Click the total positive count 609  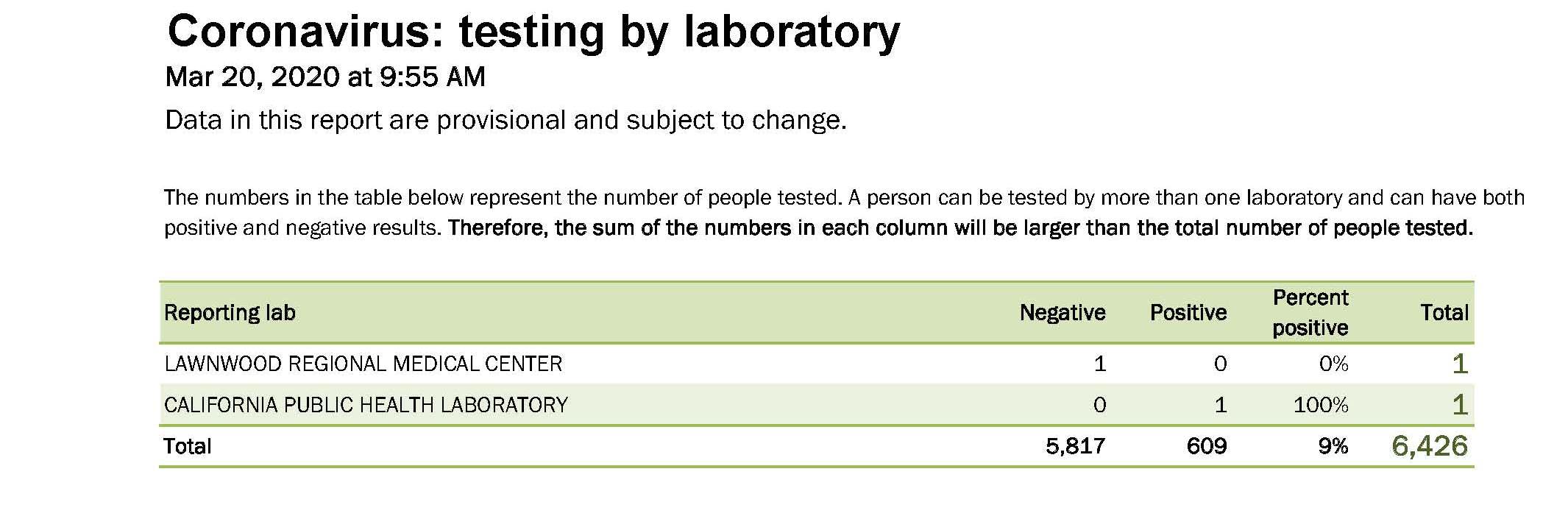(1207, 446)
